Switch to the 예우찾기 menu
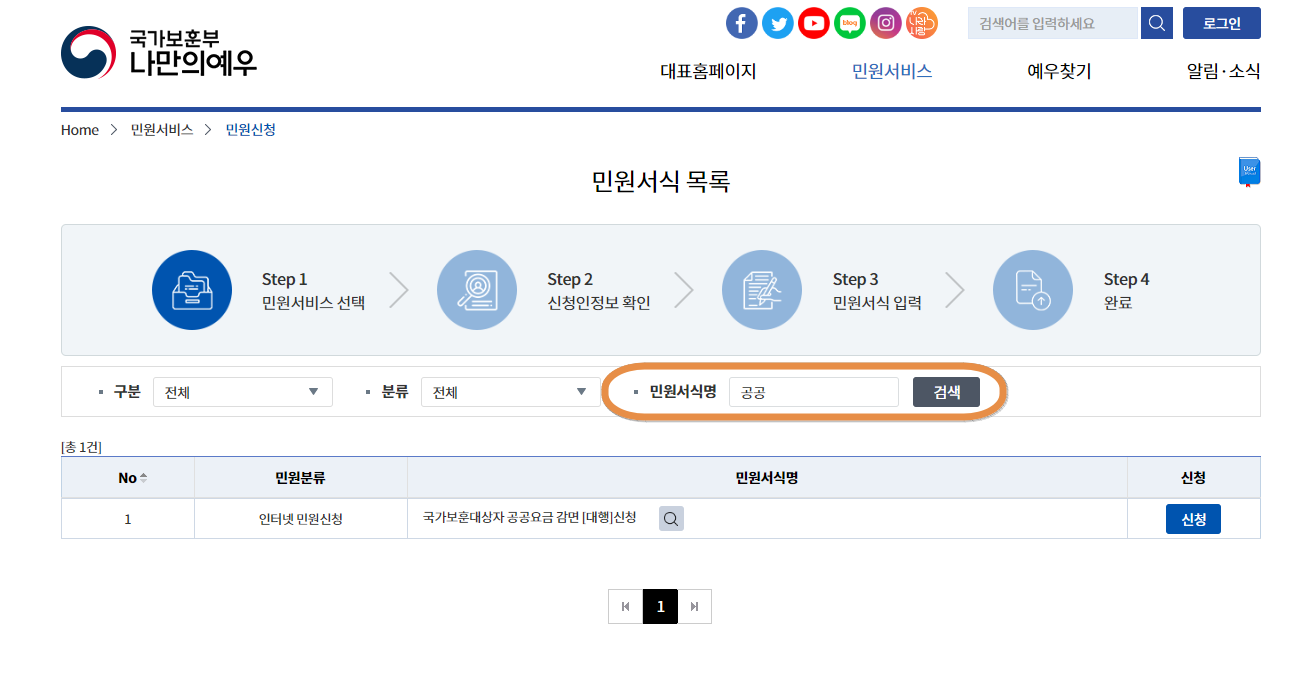1290x687 pixels. click(x=1059, y=71)
